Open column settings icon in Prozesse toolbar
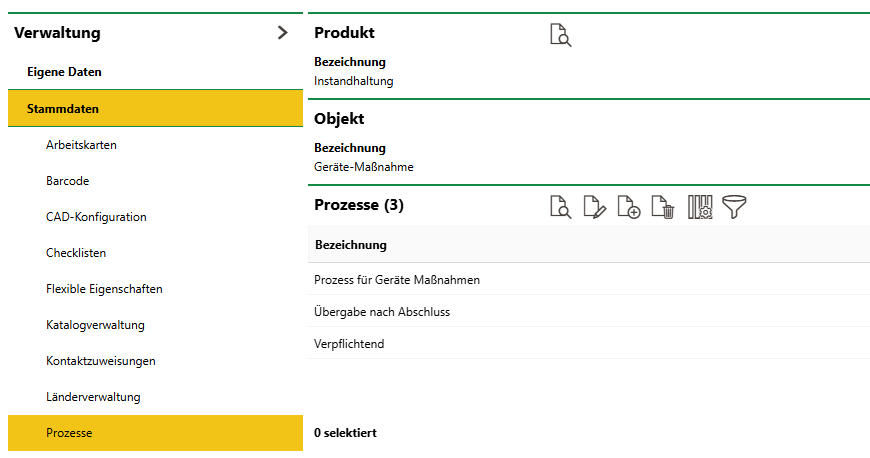The height and width of the screenshot is (458, 870). [x=700, y=208]
